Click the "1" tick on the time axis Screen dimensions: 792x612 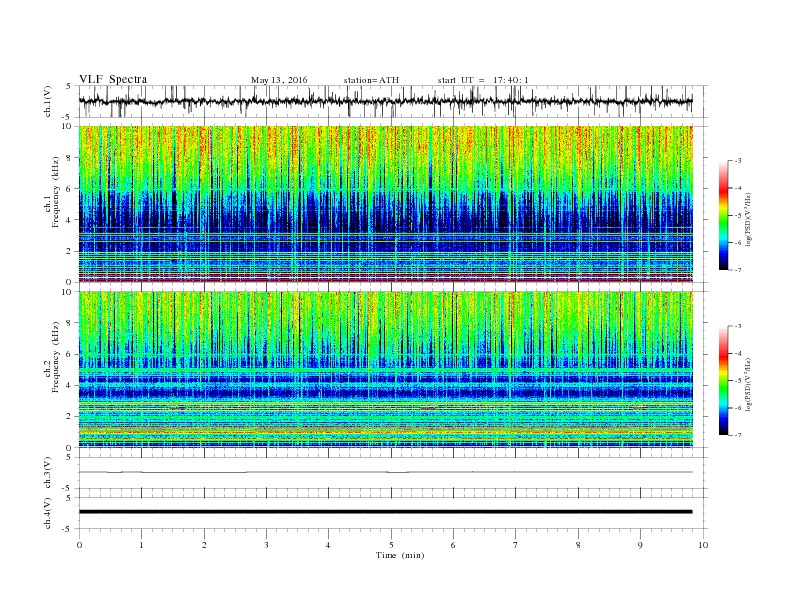pyautogui.click(x=142, y=545)
